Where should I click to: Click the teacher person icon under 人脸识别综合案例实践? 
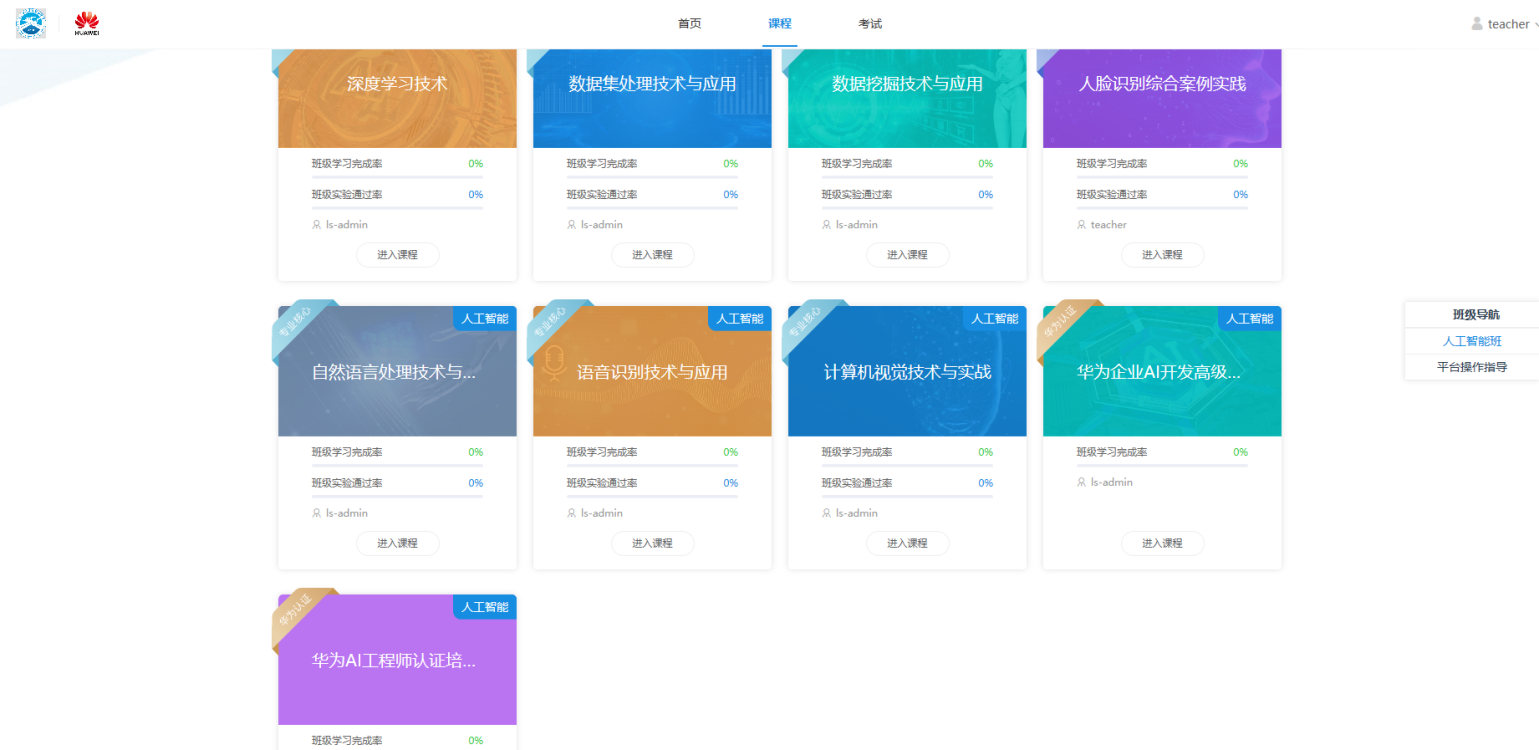click(x=1082, y=225)
